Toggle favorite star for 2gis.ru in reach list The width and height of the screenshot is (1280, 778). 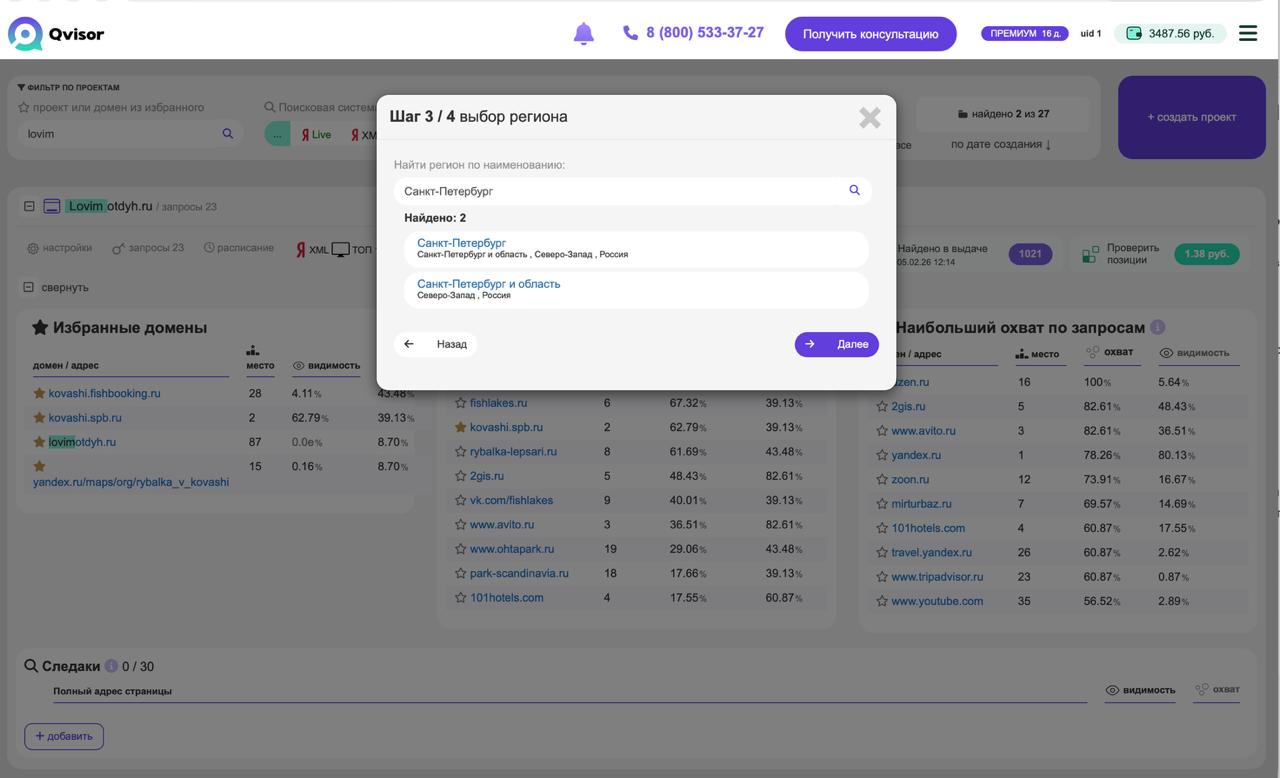(882, 407)
